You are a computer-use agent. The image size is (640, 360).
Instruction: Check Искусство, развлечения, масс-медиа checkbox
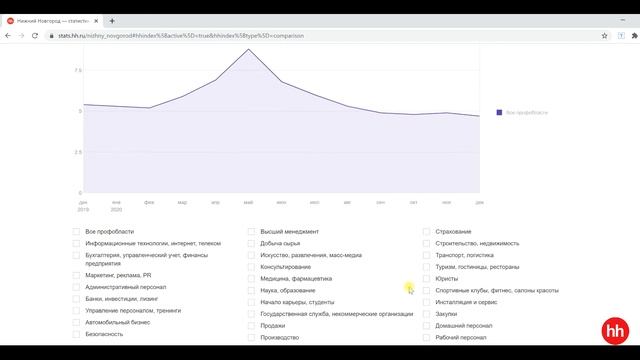click(251, 255)
